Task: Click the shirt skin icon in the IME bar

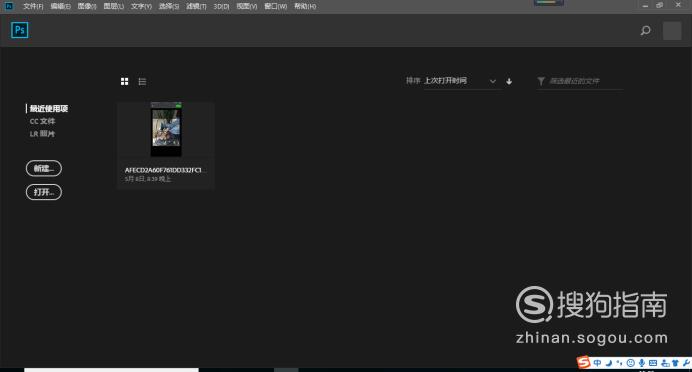Action: pos(675,363)
